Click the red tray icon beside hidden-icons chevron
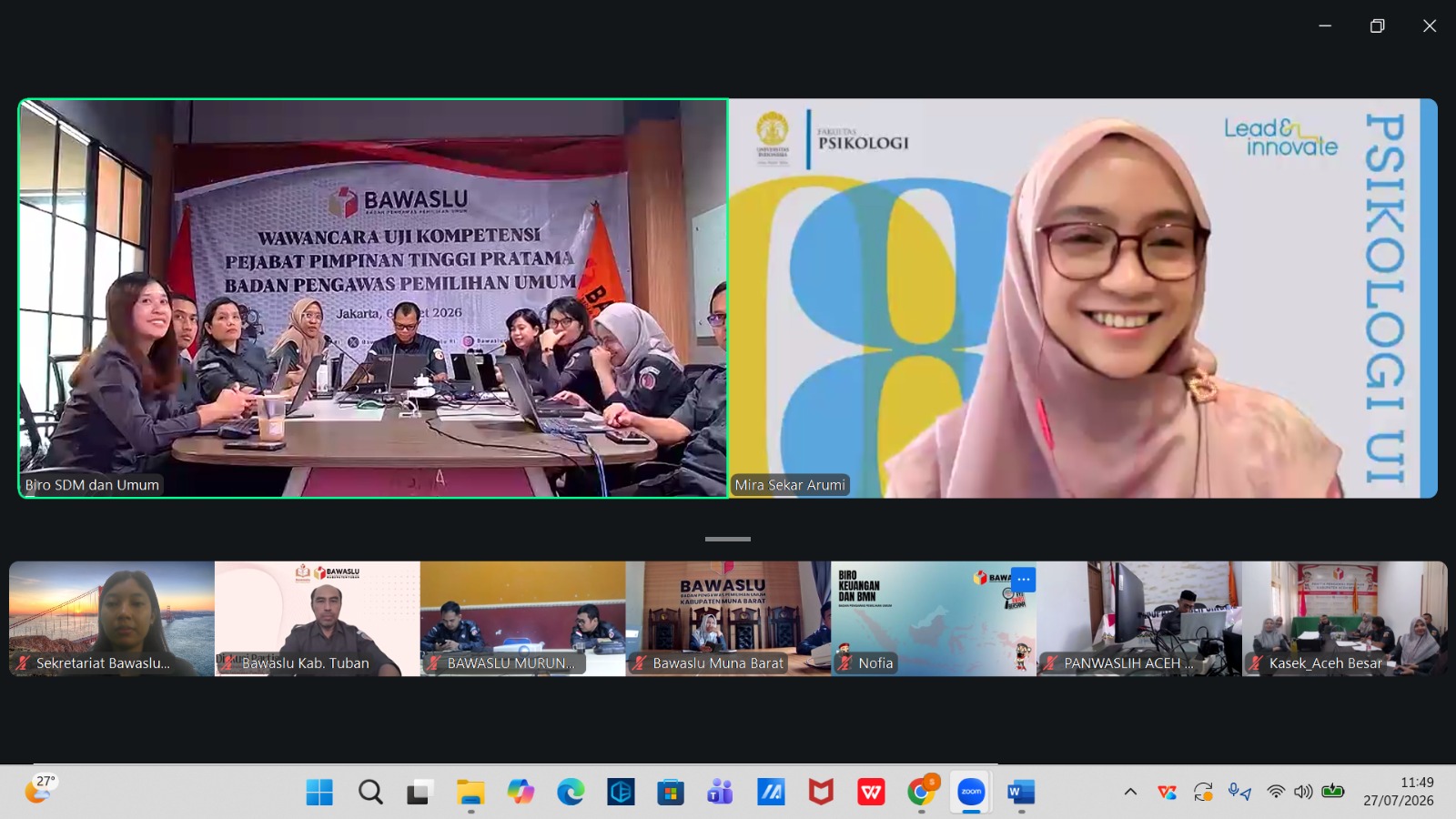The width and height of the screenshot is (1456, 819). [x=1167, y=792]
